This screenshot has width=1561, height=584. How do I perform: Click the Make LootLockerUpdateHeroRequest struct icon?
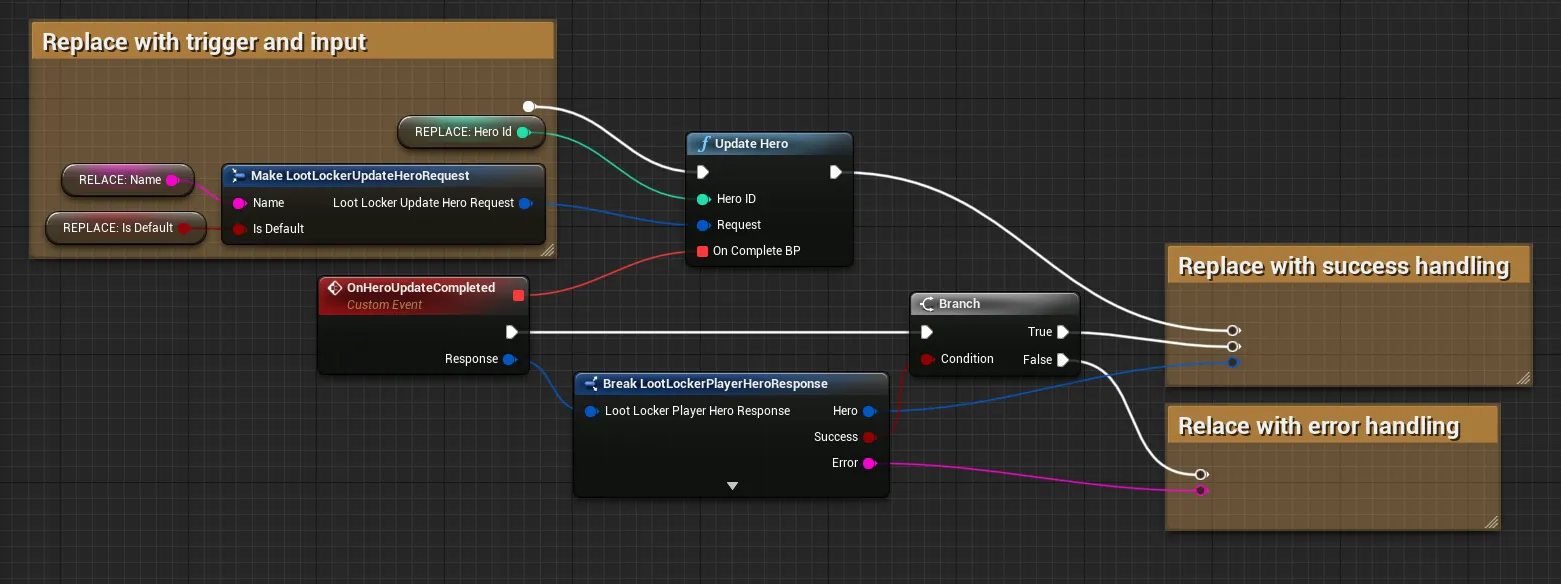(x=238, y=176)
